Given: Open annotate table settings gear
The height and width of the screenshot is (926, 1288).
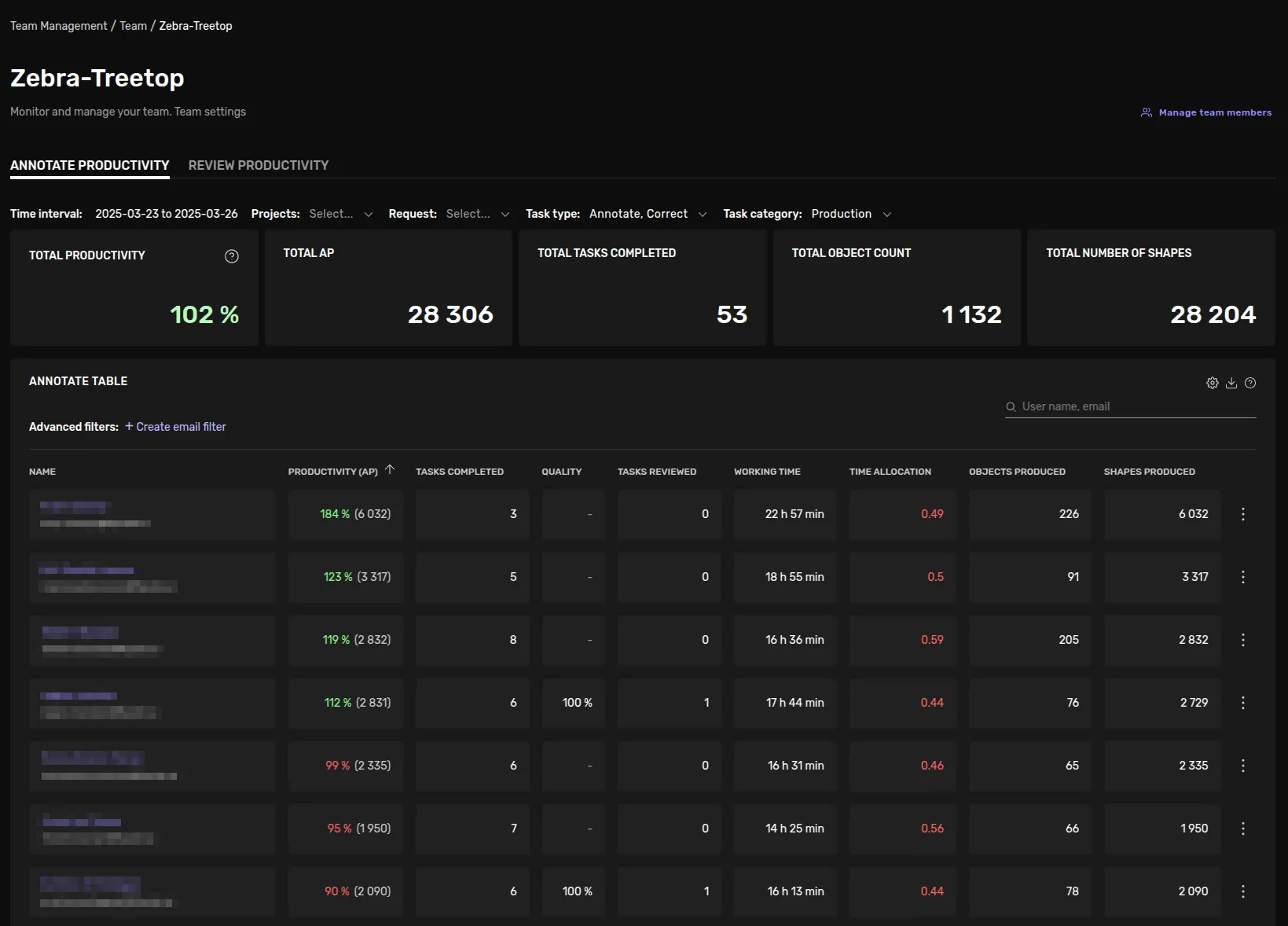Looking at the screenshot, I should (x=1213, y=383).
